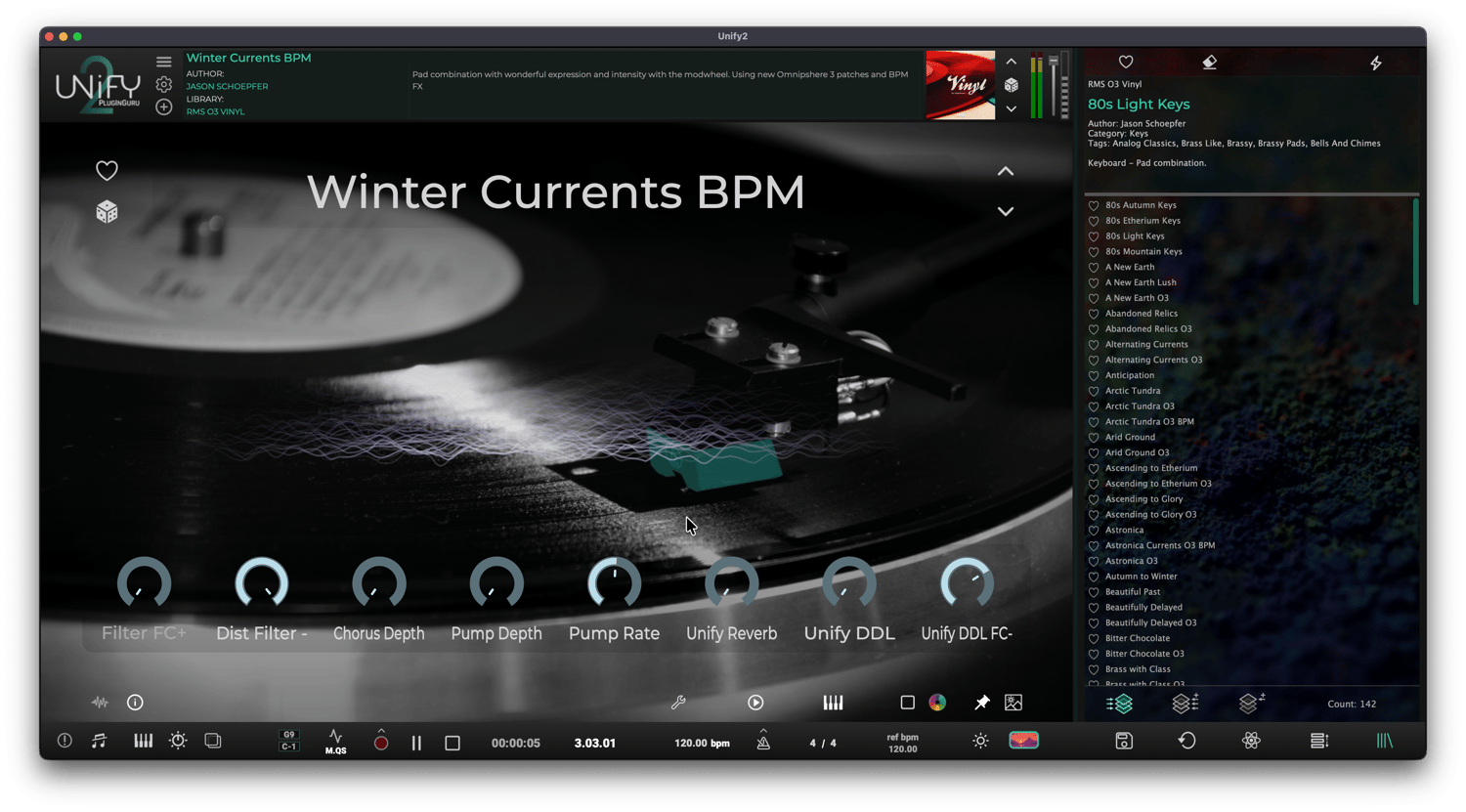Choose the Beautifully Delayed patch
1466x812 pixels.
[1143, 607]
